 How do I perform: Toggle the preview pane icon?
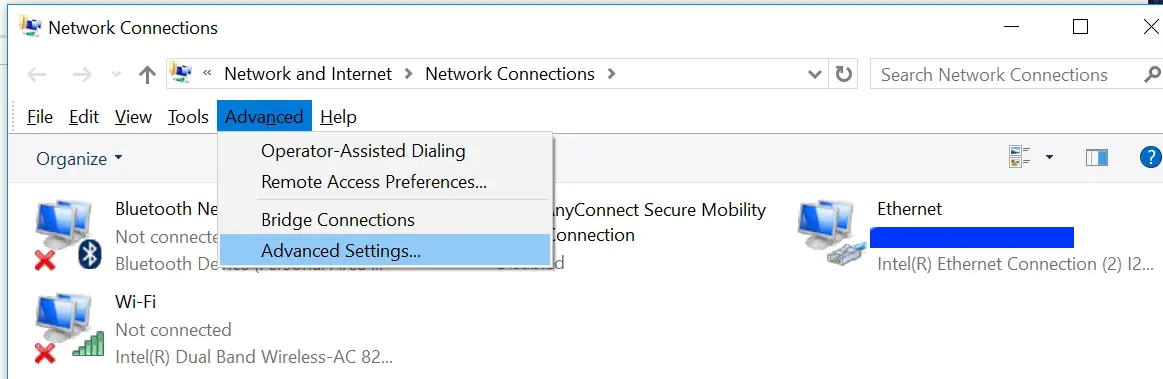pyautogui.click(x=1096, y=157)
